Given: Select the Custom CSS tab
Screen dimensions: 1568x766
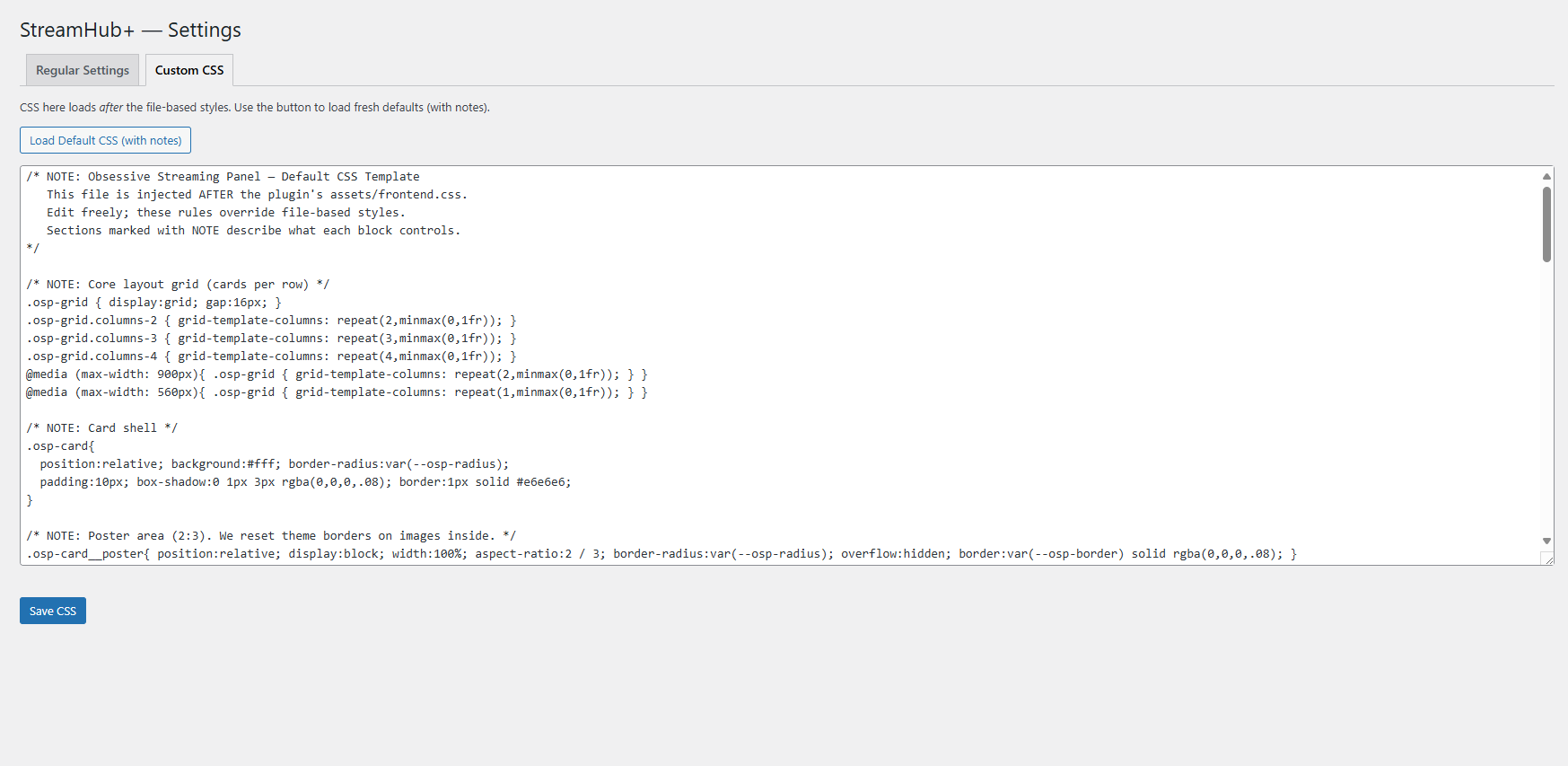Looking at the screenshot, I should [189, 70].
